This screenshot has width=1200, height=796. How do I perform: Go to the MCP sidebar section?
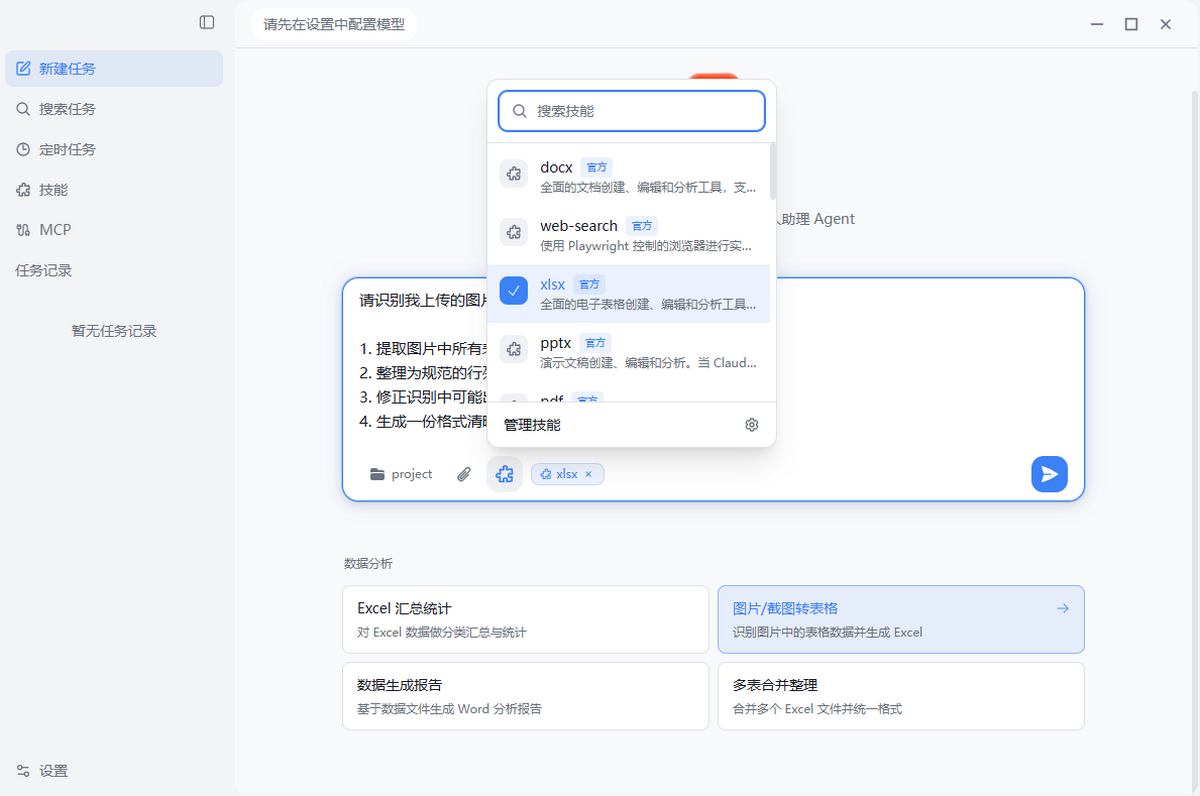click(55, 229)
